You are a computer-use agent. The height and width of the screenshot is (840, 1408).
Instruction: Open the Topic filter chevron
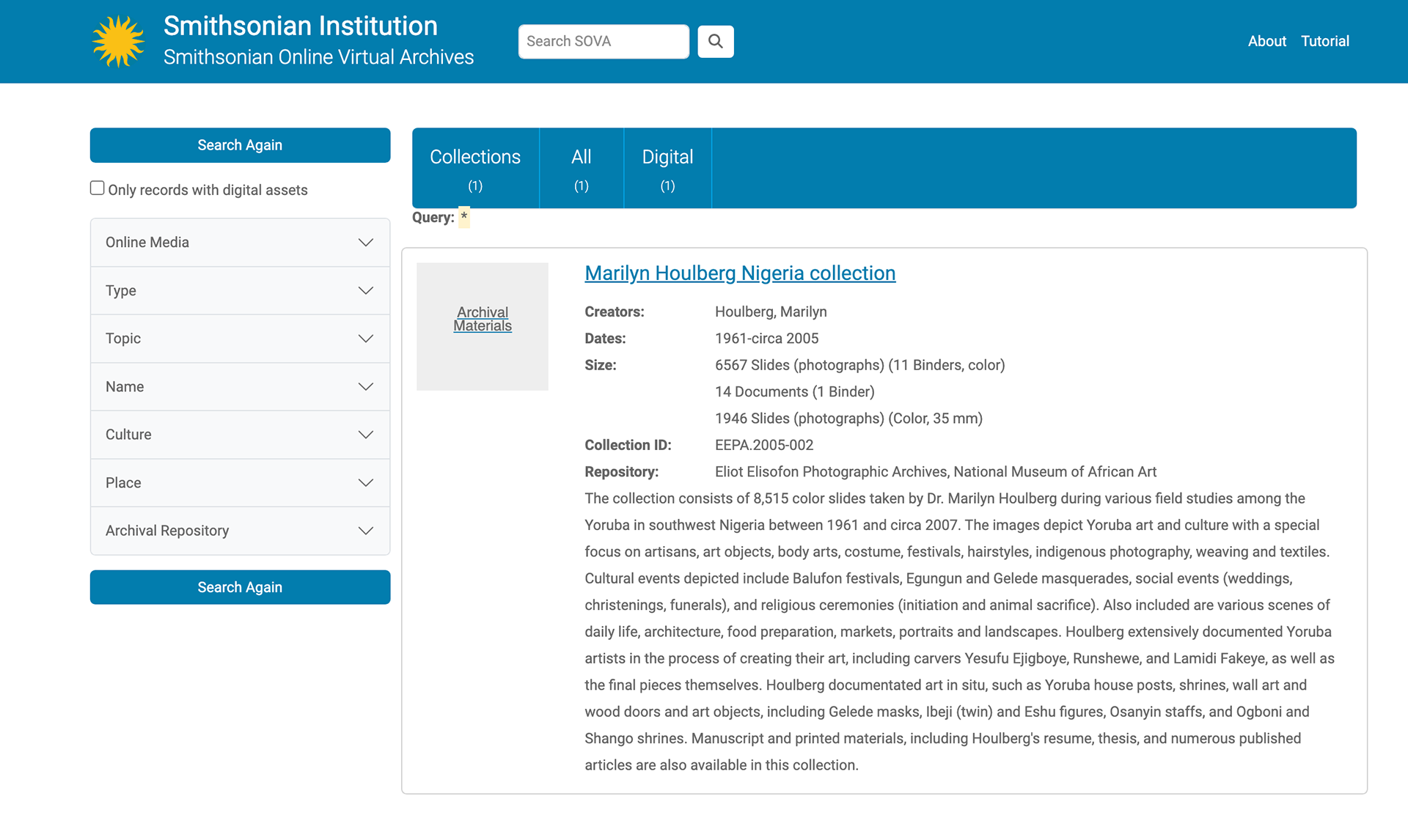coord(365,339)
